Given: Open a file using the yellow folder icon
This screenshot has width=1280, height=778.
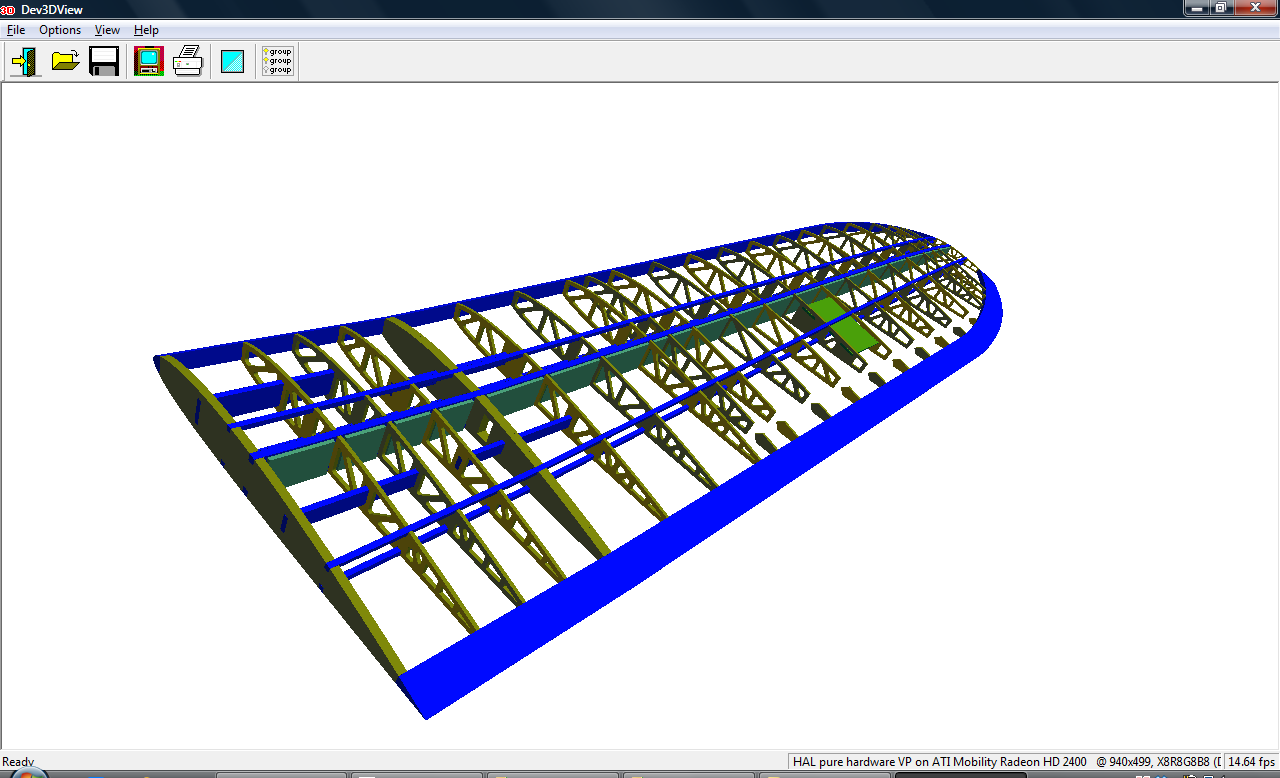Looking at the screenshot, I should pos(66,61).
